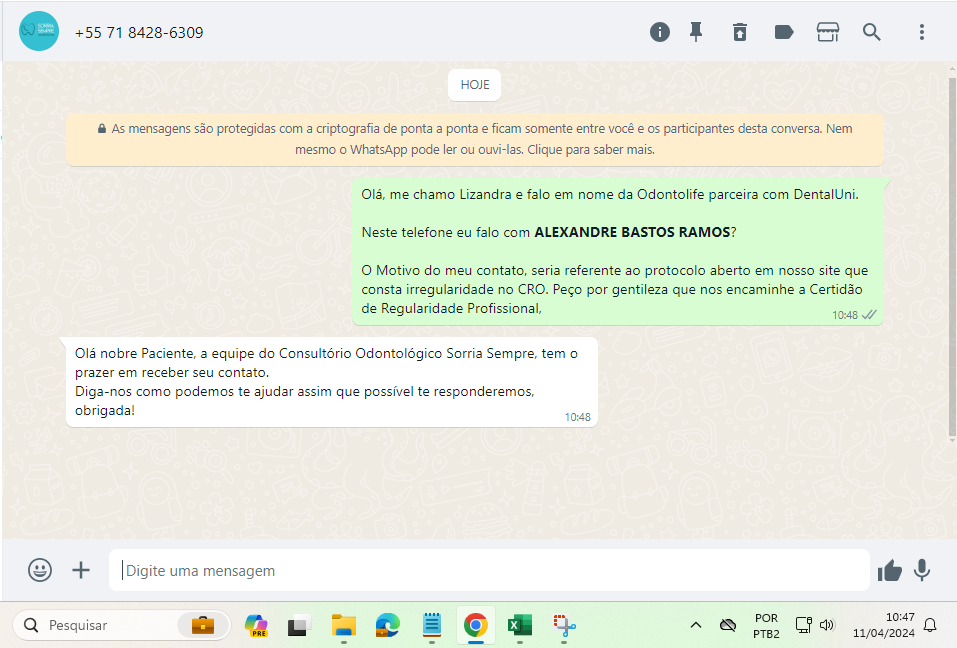Open network status tray icon
The image size is (957, 648).
803,625
